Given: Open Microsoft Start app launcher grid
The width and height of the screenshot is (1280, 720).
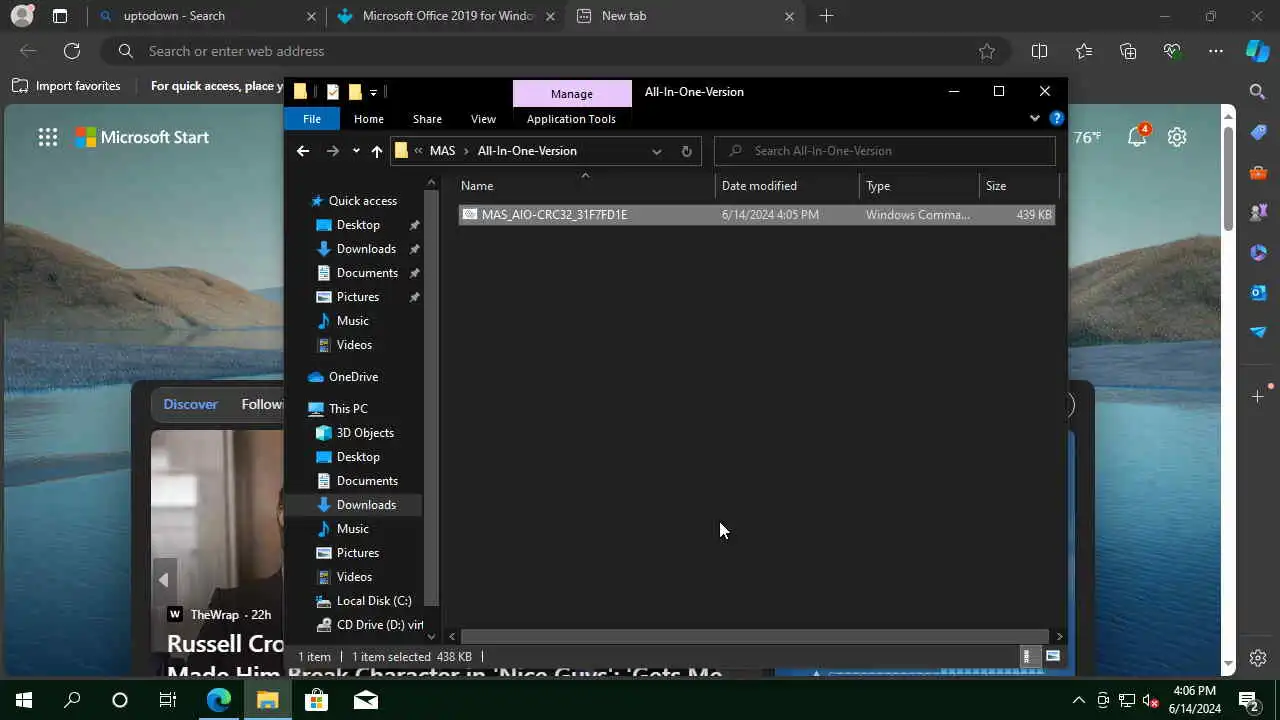Looking at the screenshot, I should [48, 138].
